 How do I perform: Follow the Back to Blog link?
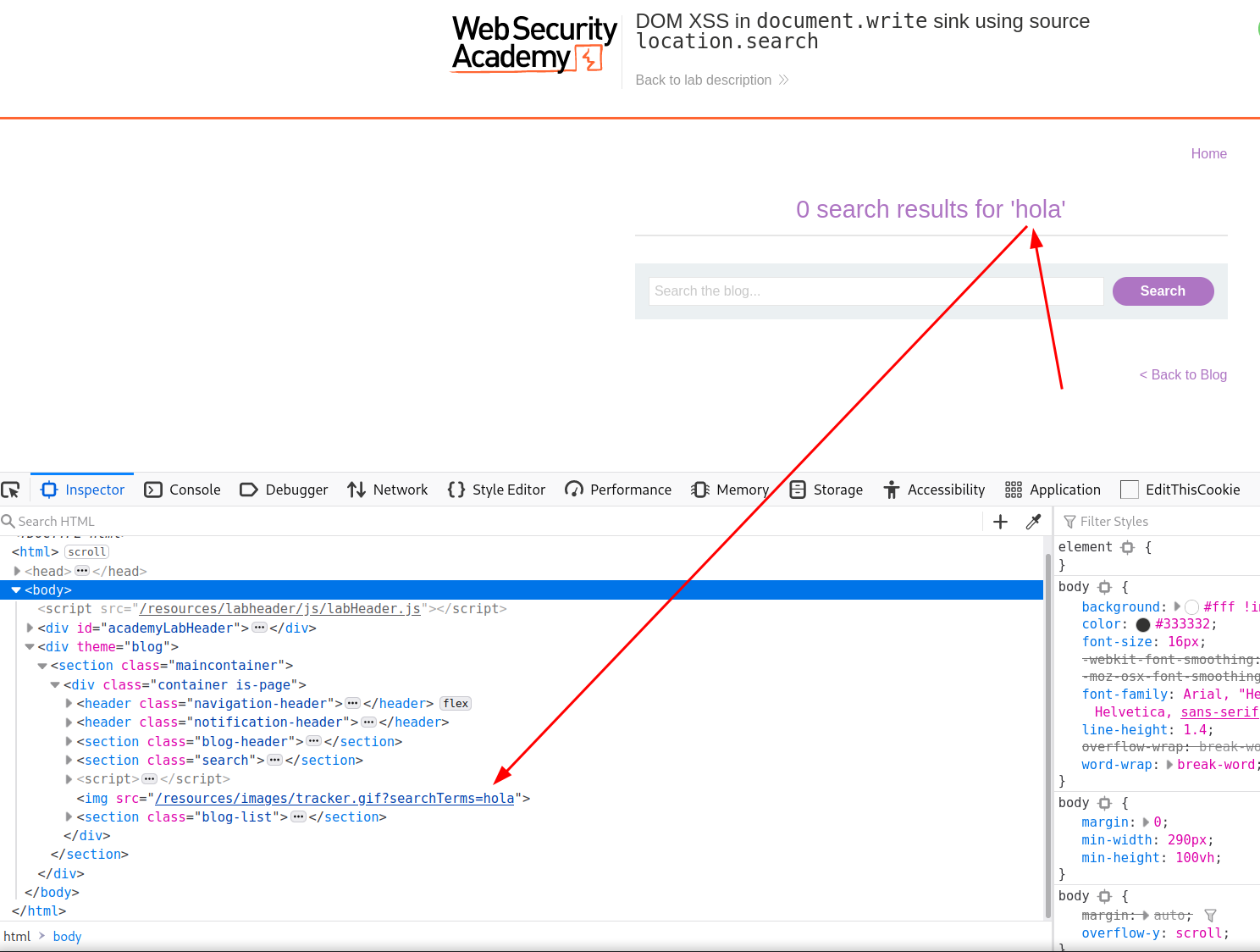[1182, 374]
